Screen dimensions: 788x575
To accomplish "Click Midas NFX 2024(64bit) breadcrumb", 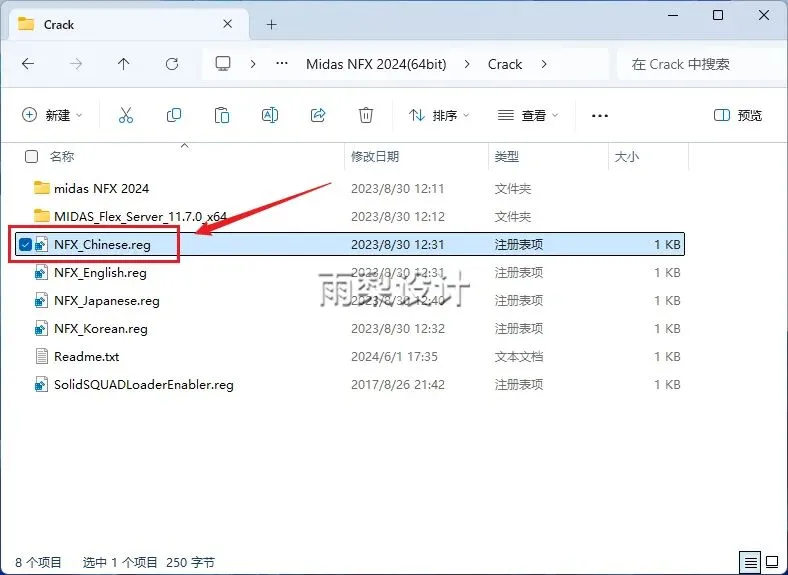I will click(x=376, y=64).
